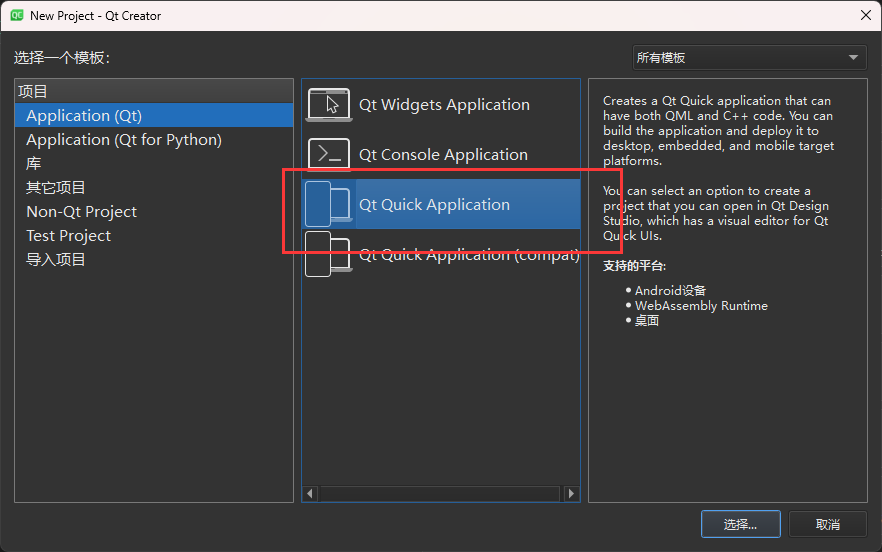Choose Qt Quick Application (compat) label

click(x=469, y=255)
